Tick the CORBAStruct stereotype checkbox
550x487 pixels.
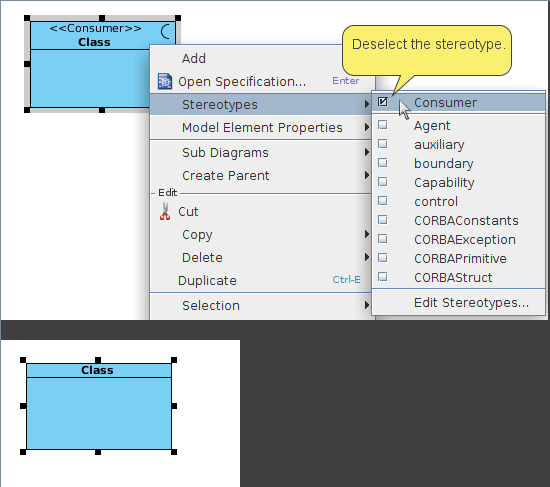(x=383, y=277)
